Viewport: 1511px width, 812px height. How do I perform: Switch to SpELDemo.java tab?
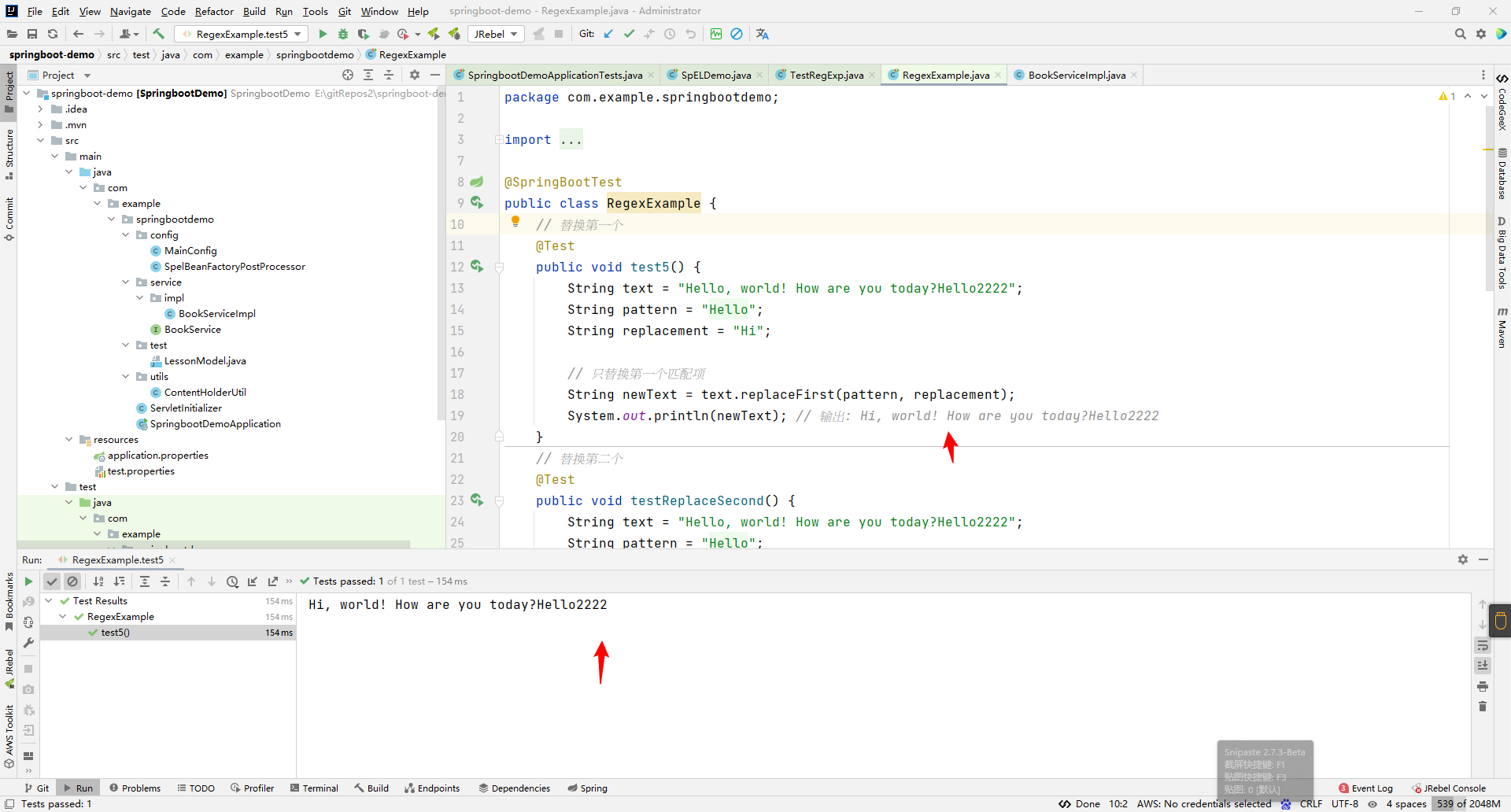[x=715, y=75]
